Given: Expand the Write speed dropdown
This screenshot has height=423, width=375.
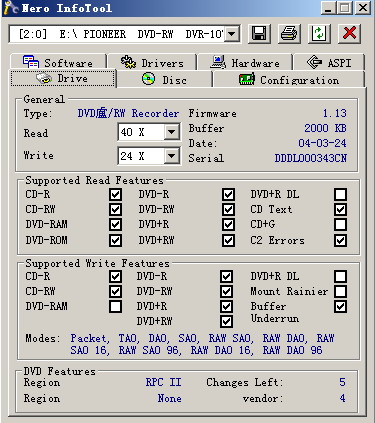Looking at the screenshot, I should click(x=172, y=156).
